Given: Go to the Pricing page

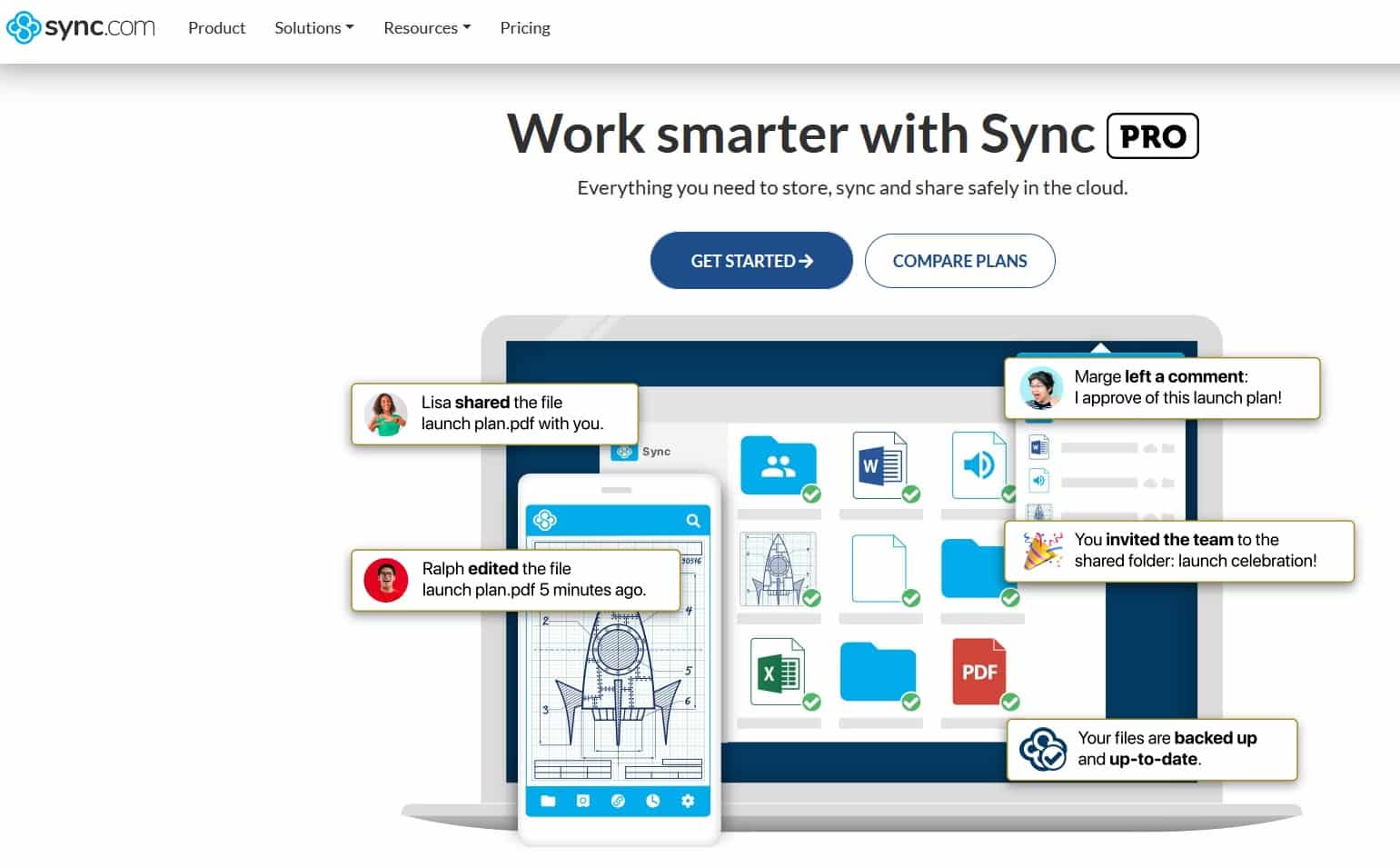Looking at the screenshot, I should [x=525, y=28].
